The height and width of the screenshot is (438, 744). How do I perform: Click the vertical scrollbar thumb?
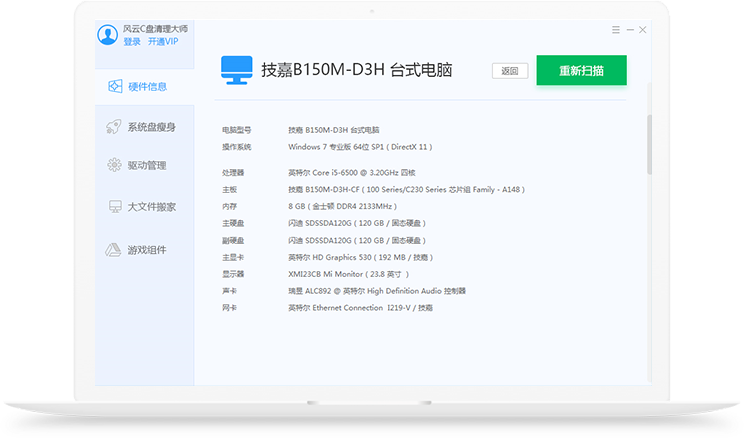650,144
